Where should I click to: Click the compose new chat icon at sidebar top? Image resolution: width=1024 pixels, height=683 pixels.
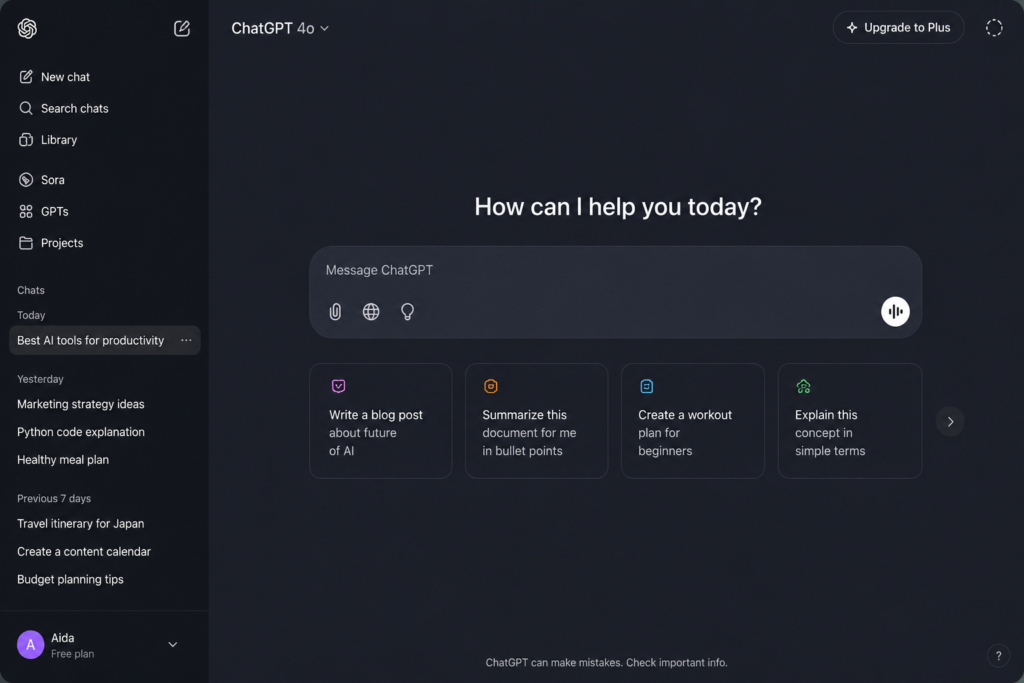[182, 28]
